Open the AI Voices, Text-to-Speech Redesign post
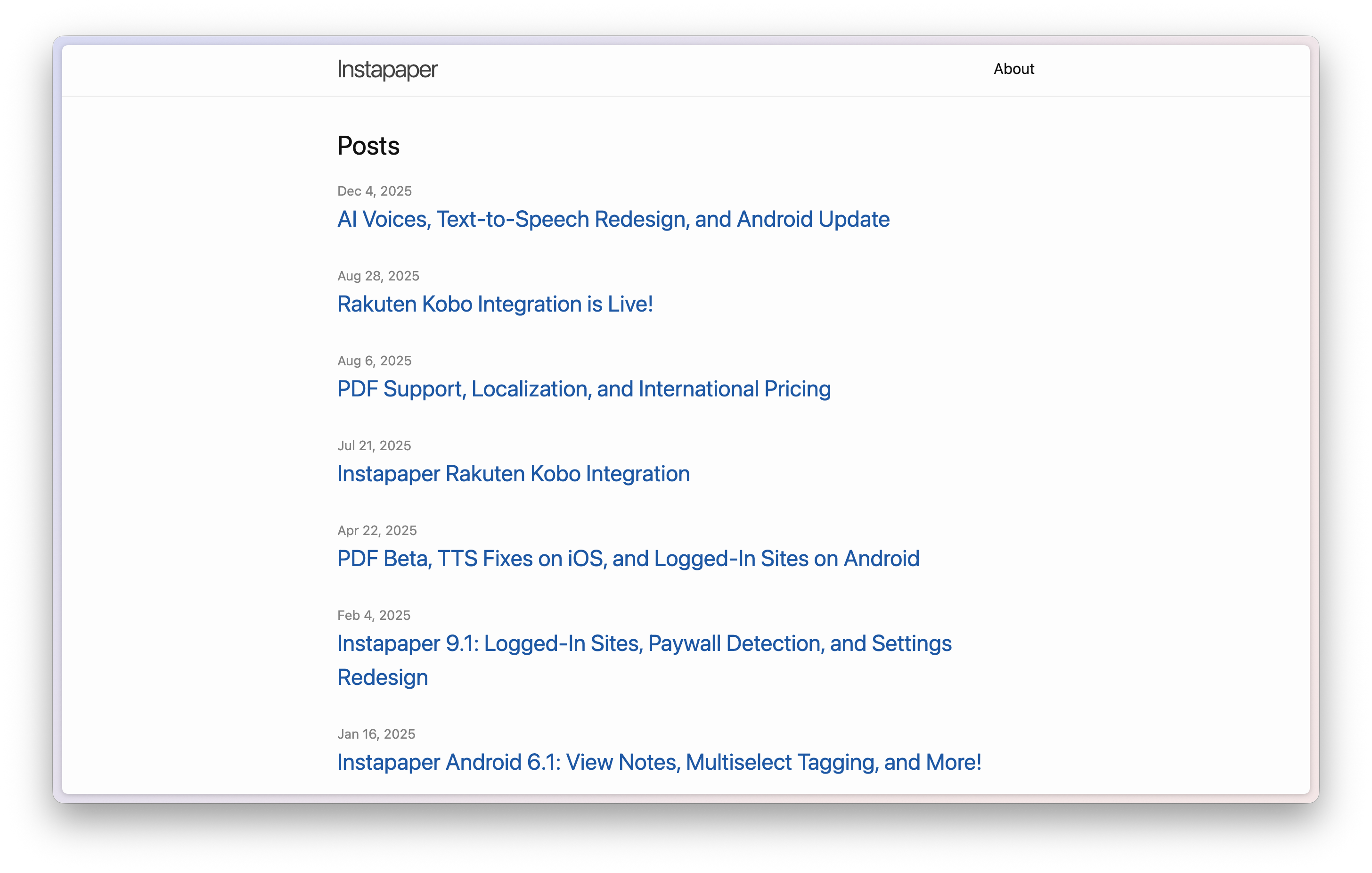The image size is (1372, 873). point(612,220)
